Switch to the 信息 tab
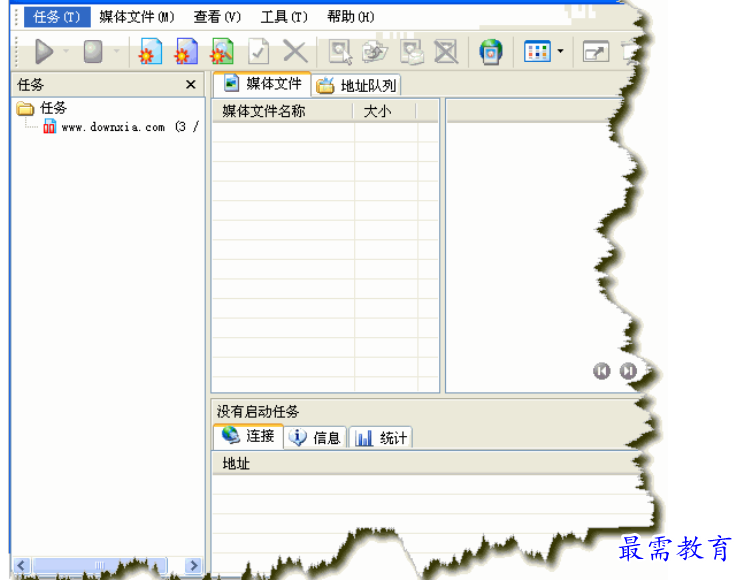740x580 pixels. point(316,437)
